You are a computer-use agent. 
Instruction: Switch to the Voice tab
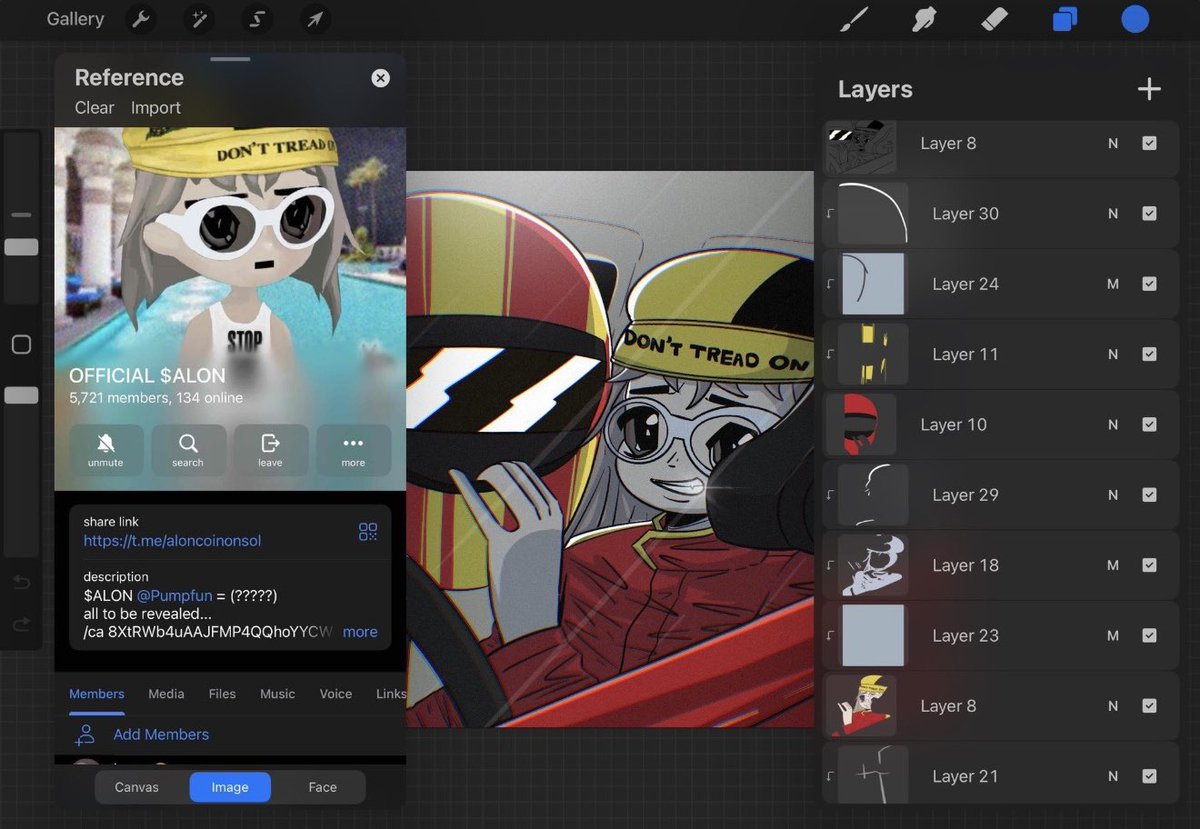tap(336, 693)
